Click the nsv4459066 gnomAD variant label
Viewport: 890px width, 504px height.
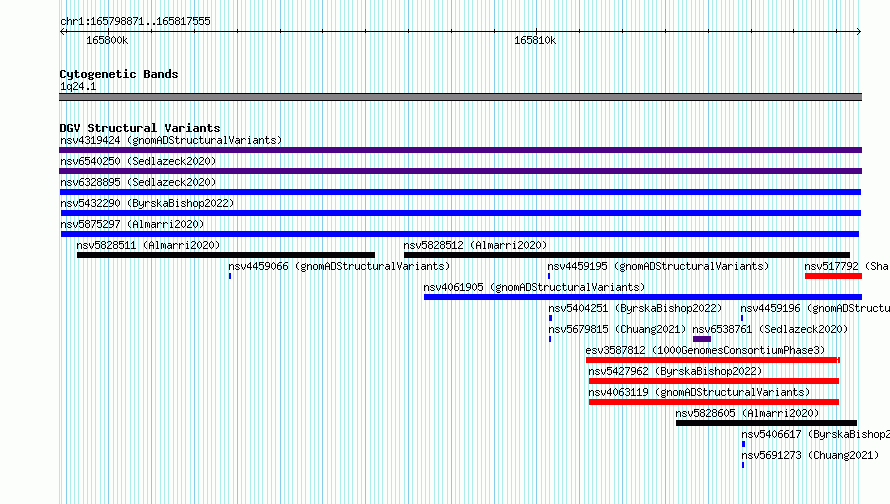[339, 266]
